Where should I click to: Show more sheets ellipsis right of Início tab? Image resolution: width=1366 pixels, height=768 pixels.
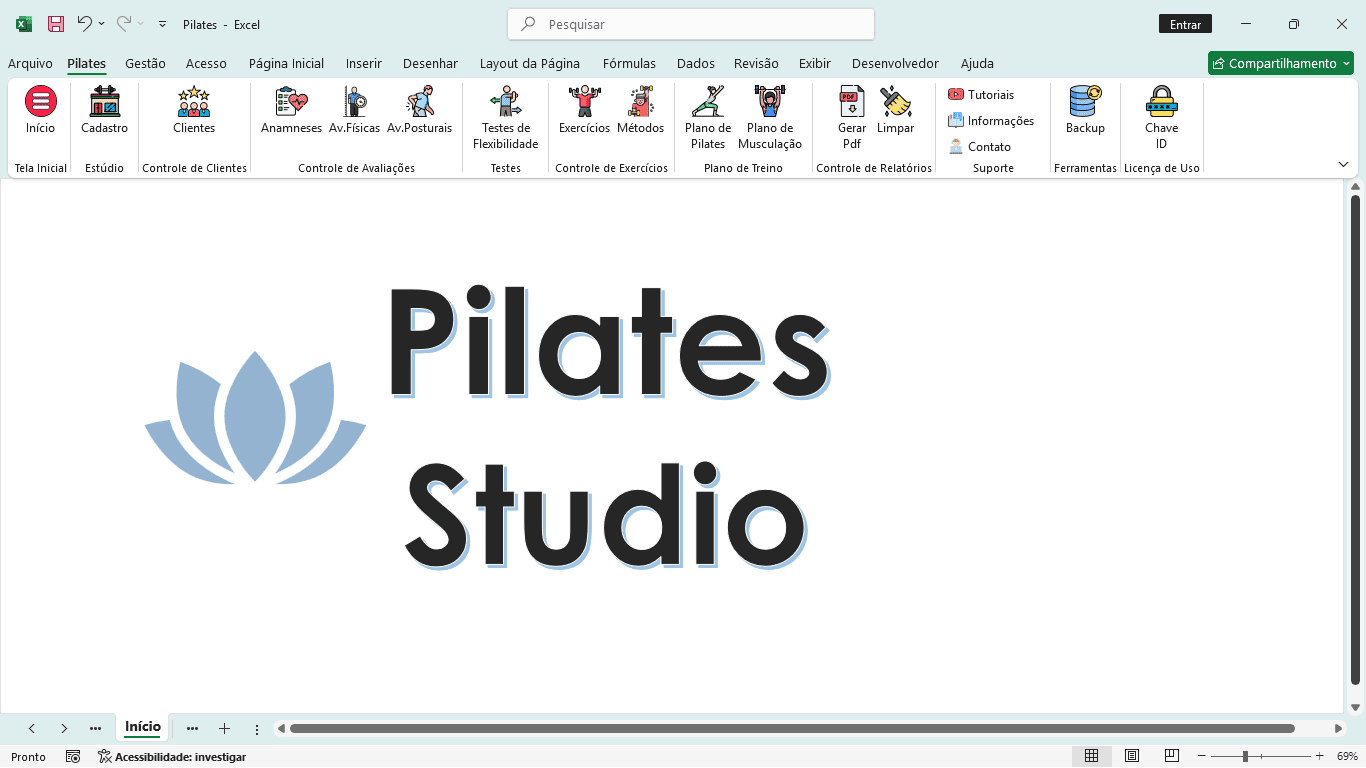[192, 729]
